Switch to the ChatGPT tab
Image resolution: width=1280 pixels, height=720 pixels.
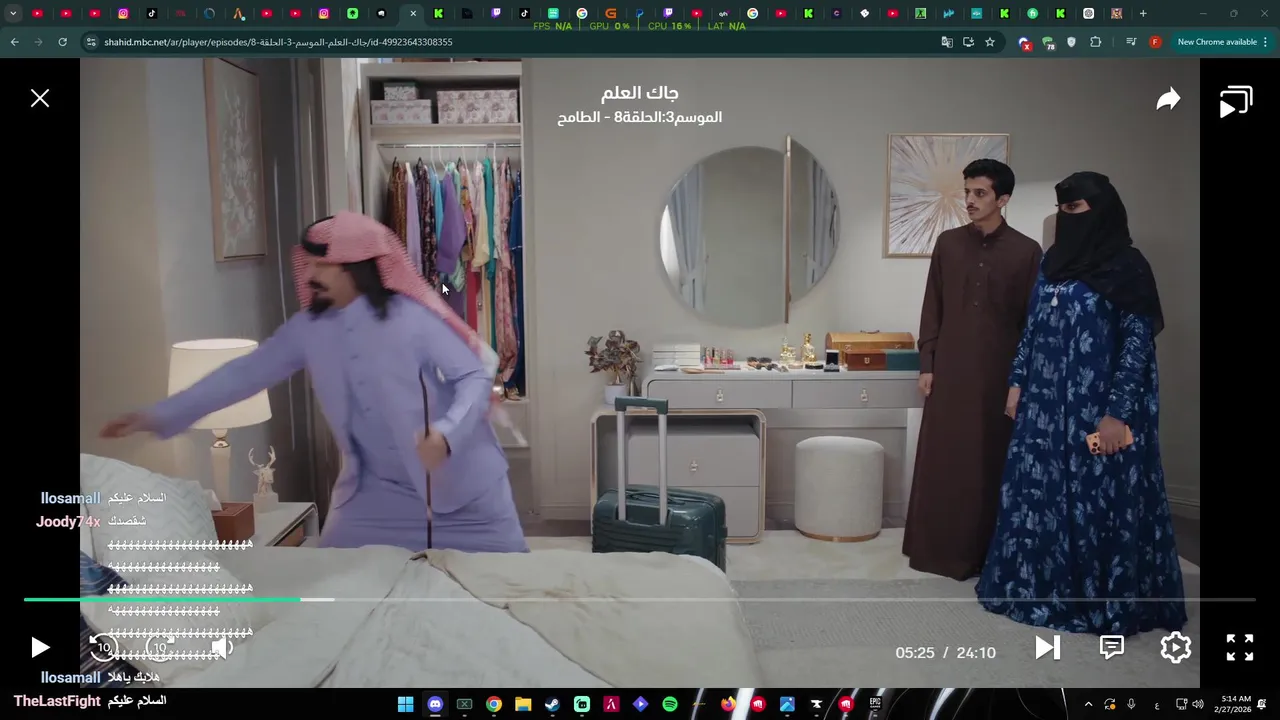pos(1089,14)
